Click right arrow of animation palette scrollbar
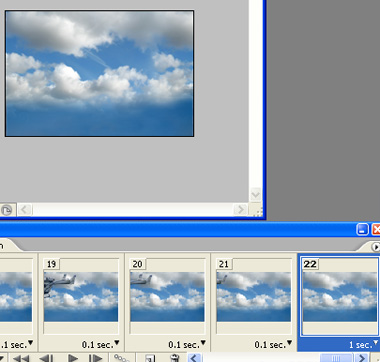 tap(361, 358)
